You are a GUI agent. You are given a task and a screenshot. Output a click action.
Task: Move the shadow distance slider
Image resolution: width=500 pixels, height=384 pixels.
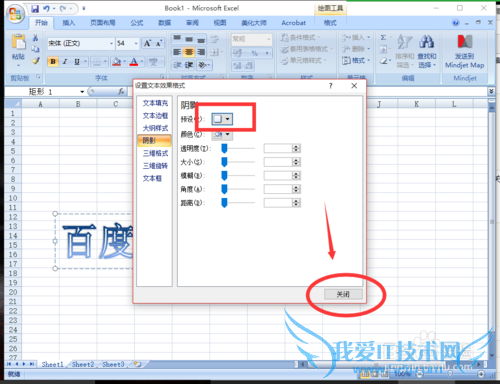coord(224,202)
